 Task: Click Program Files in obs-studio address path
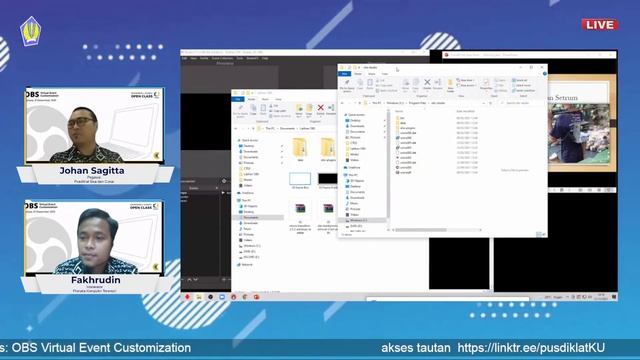(x=417, y=103)
